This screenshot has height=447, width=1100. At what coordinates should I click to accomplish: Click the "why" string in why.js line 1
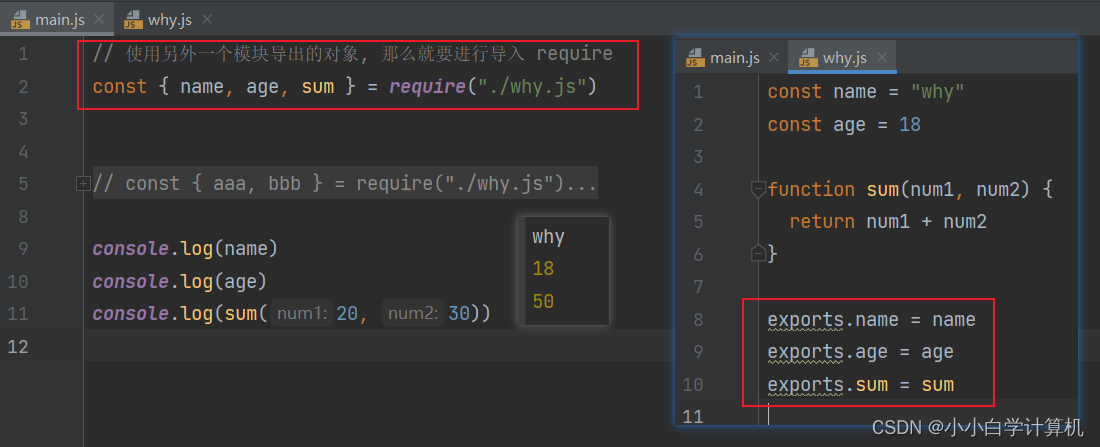pyautogui.click(x=937, y=93)
